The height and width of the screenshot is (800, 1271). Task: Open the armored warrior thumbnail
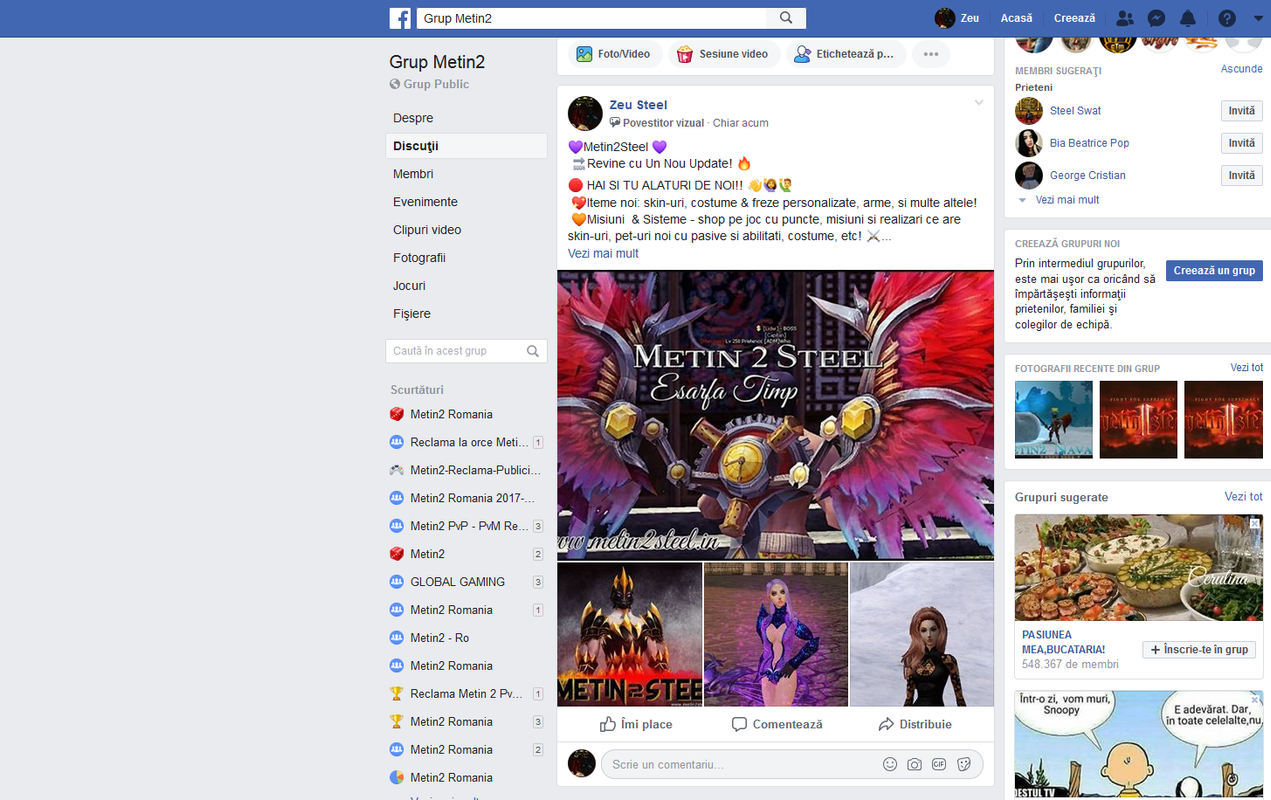click(630, 634)
